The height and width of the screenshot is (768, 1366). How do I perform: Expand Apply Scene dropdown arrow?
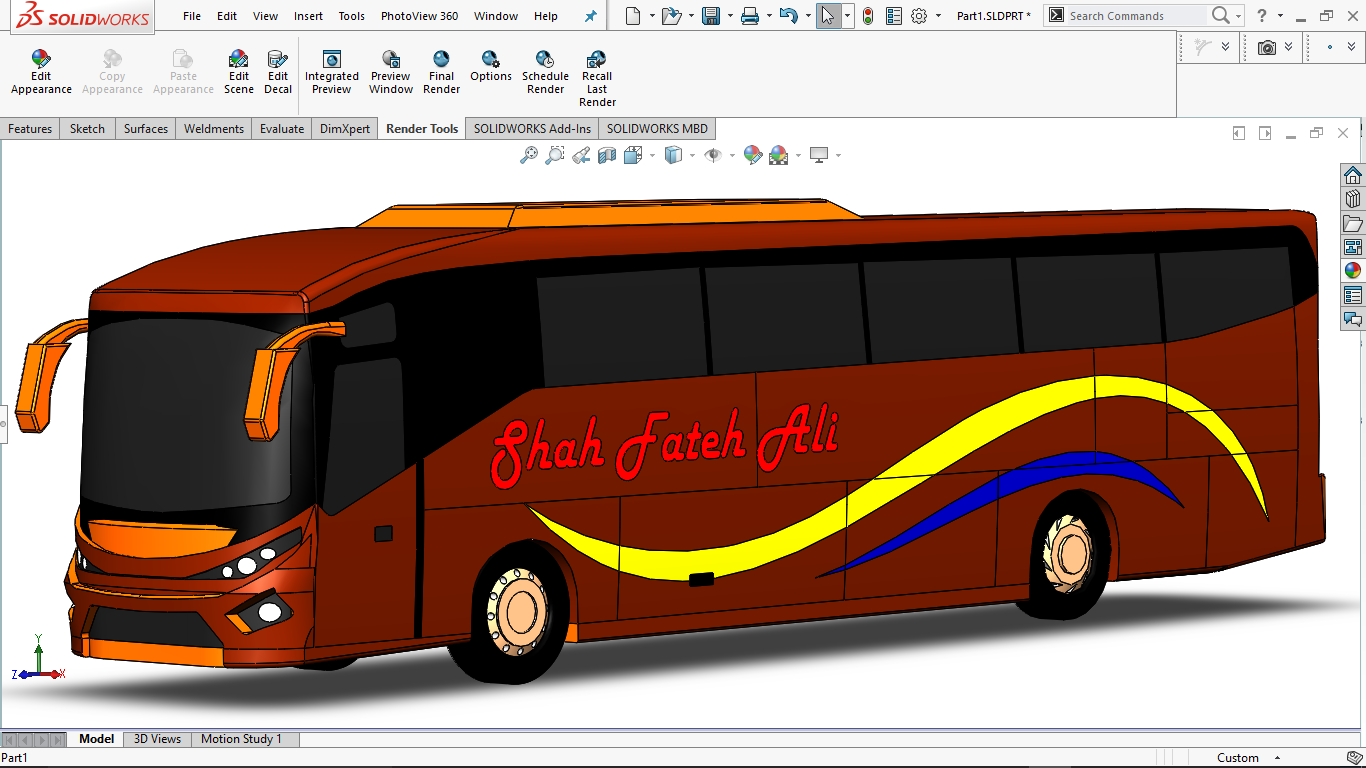pyautogui.click(x=798, y=155)
